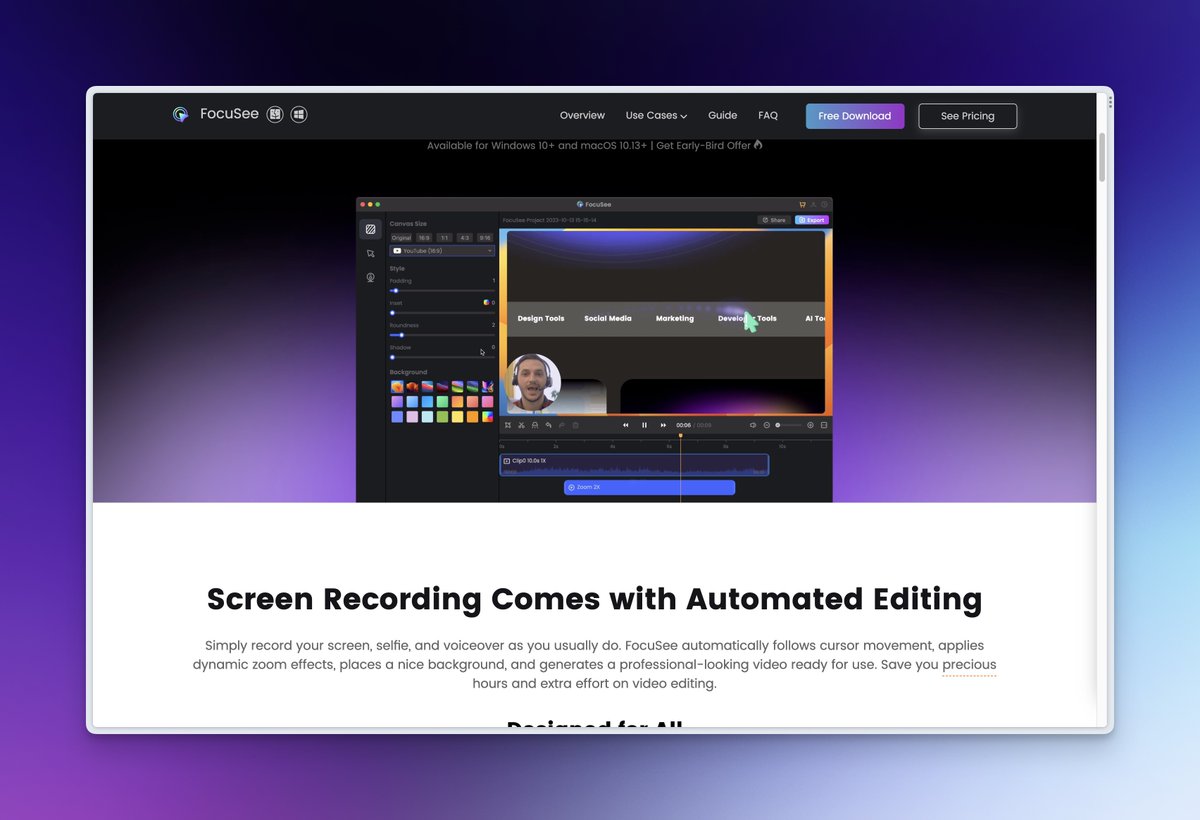The image size is (1200, 820).
Task: Select the webcam settings sidebar icon
Action: [x=370, y=278]
